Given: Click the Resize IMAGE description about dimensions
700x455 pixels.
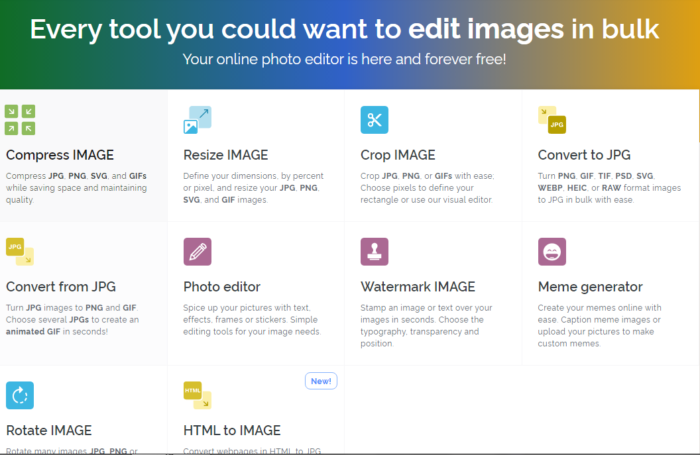Looking at the screenshot, I should point(253,188).
